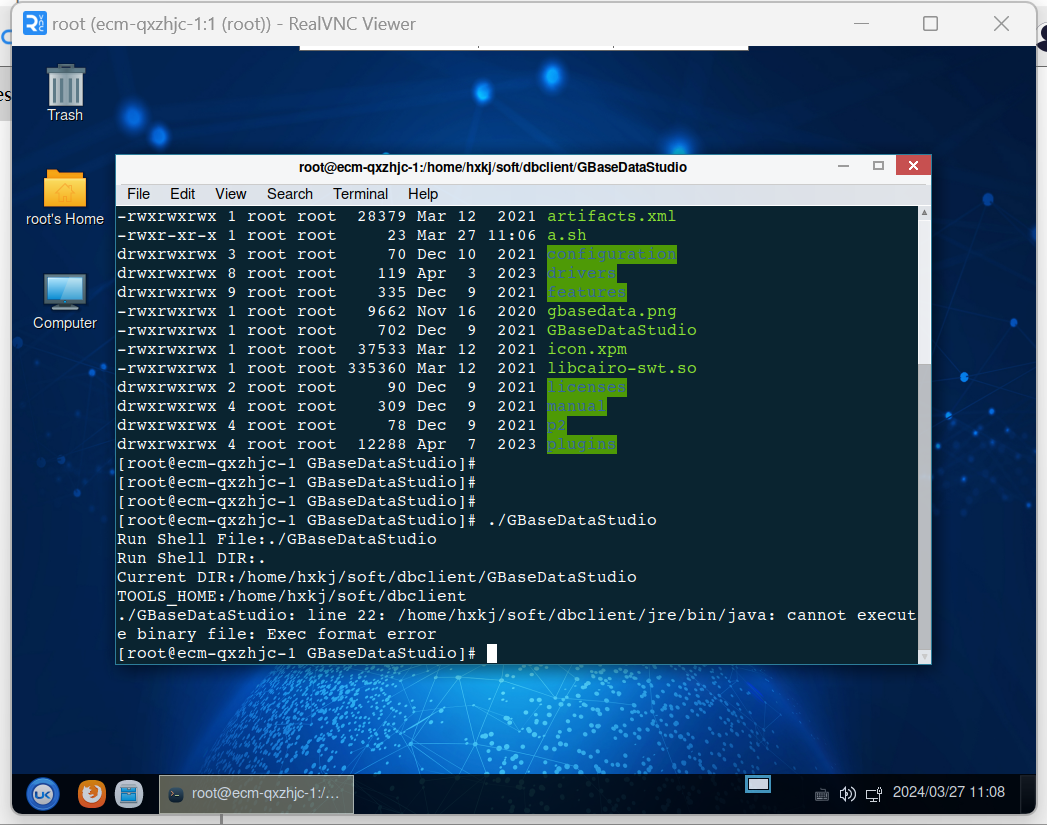1047x825 pixels.
Task: Click the a.sh file name
Action: coord(566,235)
